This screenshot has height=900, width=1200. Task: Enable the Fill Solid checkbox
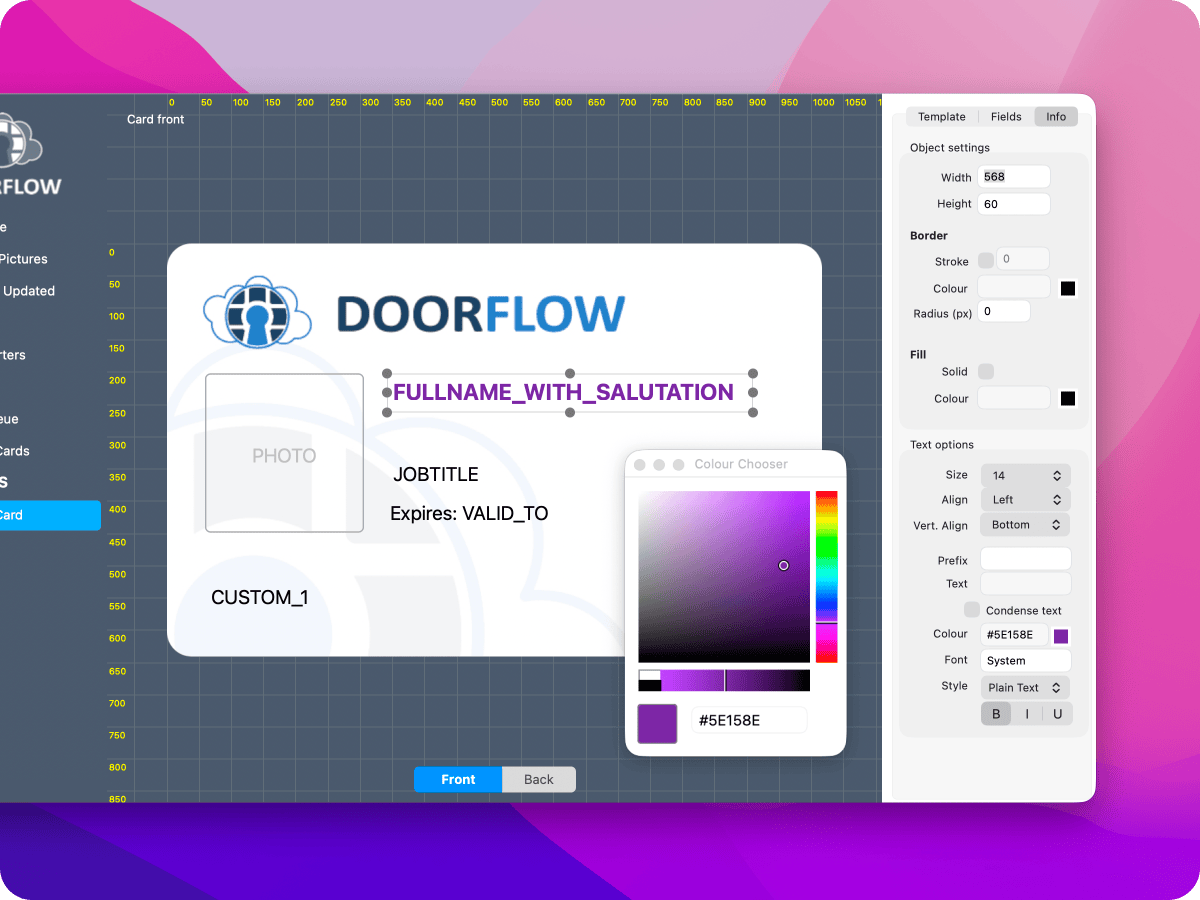pyautogui.click(x=986, y=372)
